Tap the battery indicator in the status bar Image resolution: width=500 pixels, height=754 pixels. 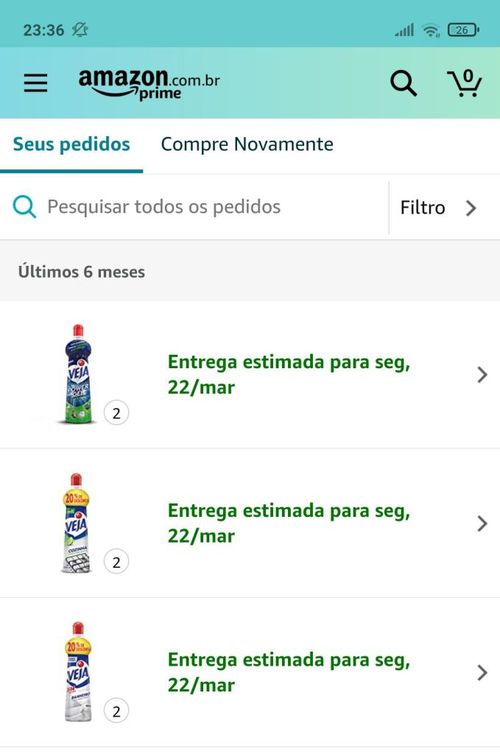[463, 30]
